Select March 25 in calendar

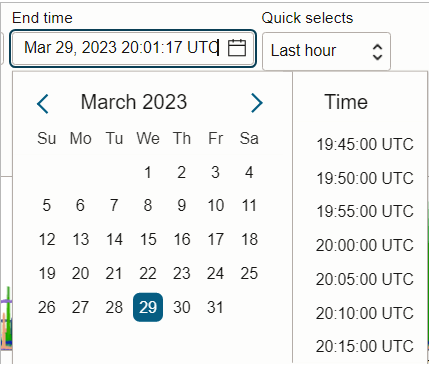[249, 273]
